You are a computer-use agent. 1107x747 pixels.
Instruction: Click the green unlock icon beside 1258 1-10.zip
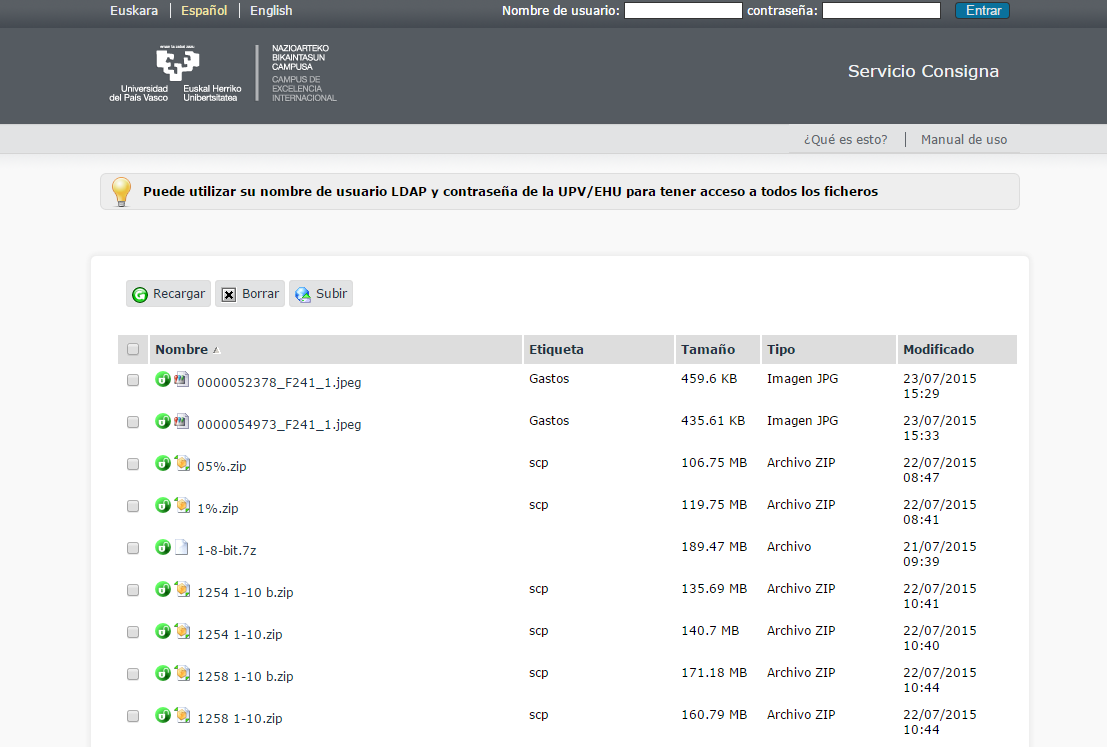162,715
